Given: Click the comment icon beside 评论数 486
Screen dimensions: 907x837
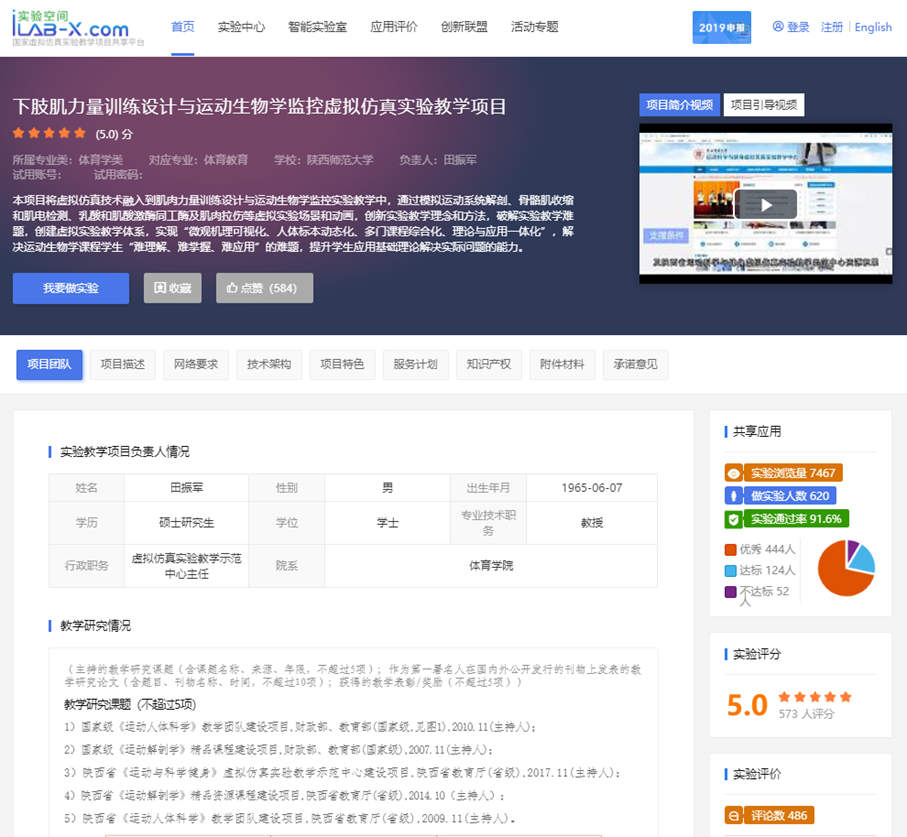Looking at the screenshot, I should pyautogui.click(x=734, y=815).
